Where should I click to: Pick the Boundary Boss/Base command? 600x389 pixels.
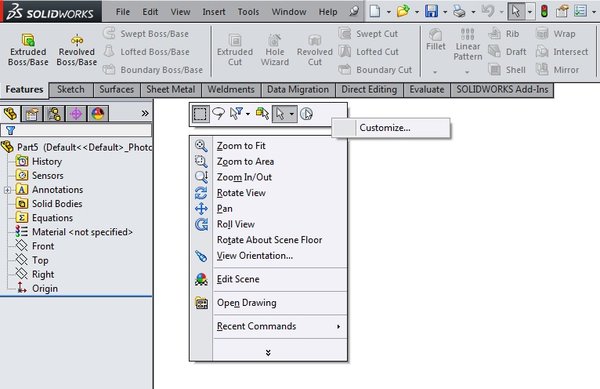coord(153,70)
